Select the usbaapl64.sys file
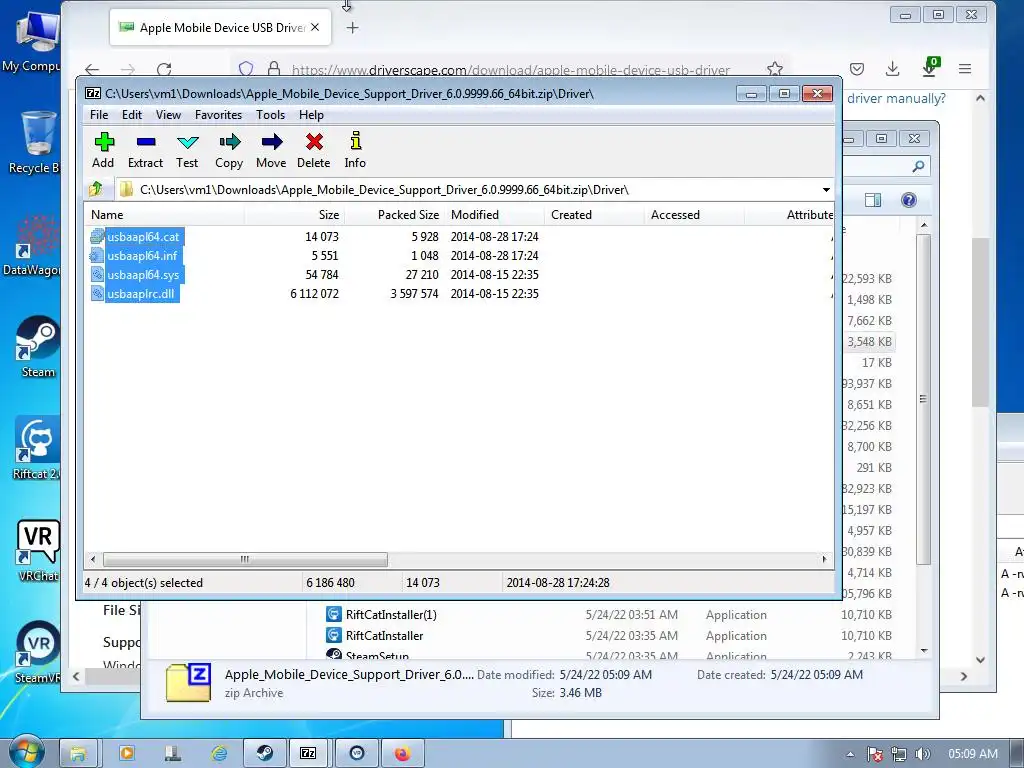This screenshot has width=1024, height=768. (x=143, y=274)
